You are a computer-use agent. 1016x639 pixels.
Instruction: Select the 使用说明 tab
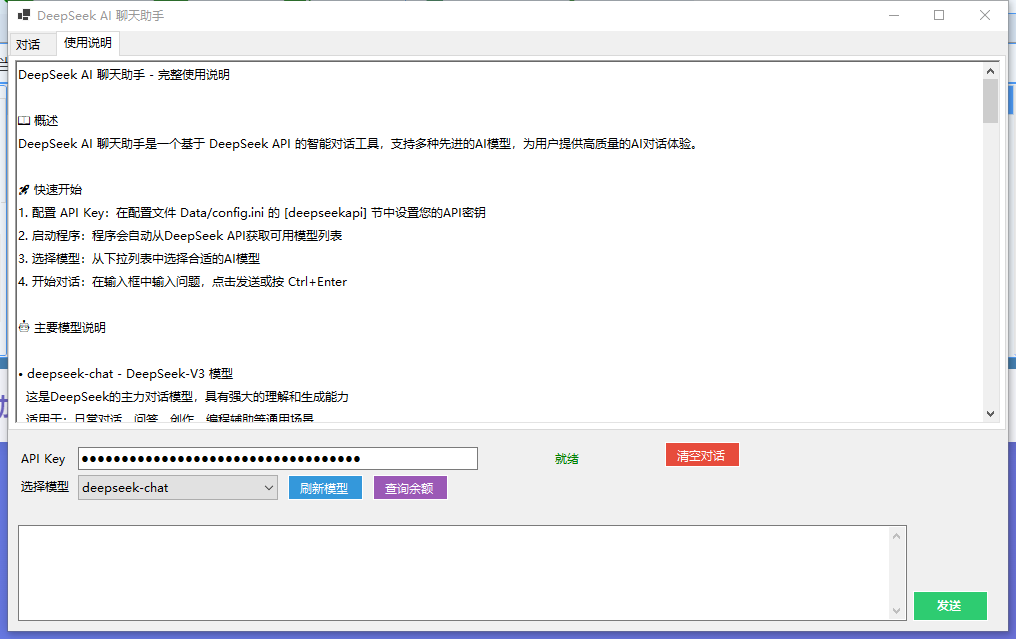[88, 43]
